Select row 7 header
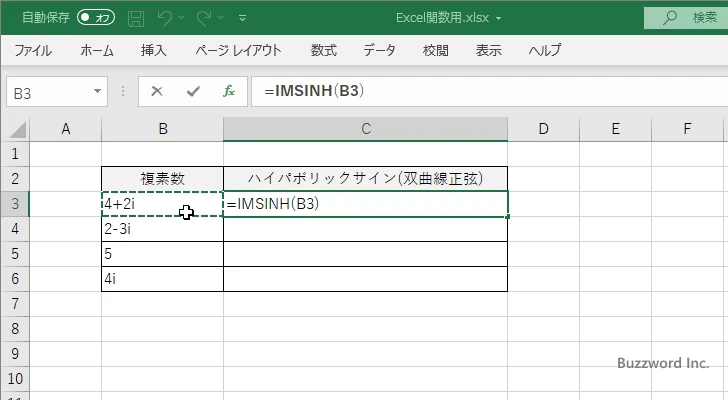Image resolution: width=728 pixels, height=400 pixels. [15, 304]
